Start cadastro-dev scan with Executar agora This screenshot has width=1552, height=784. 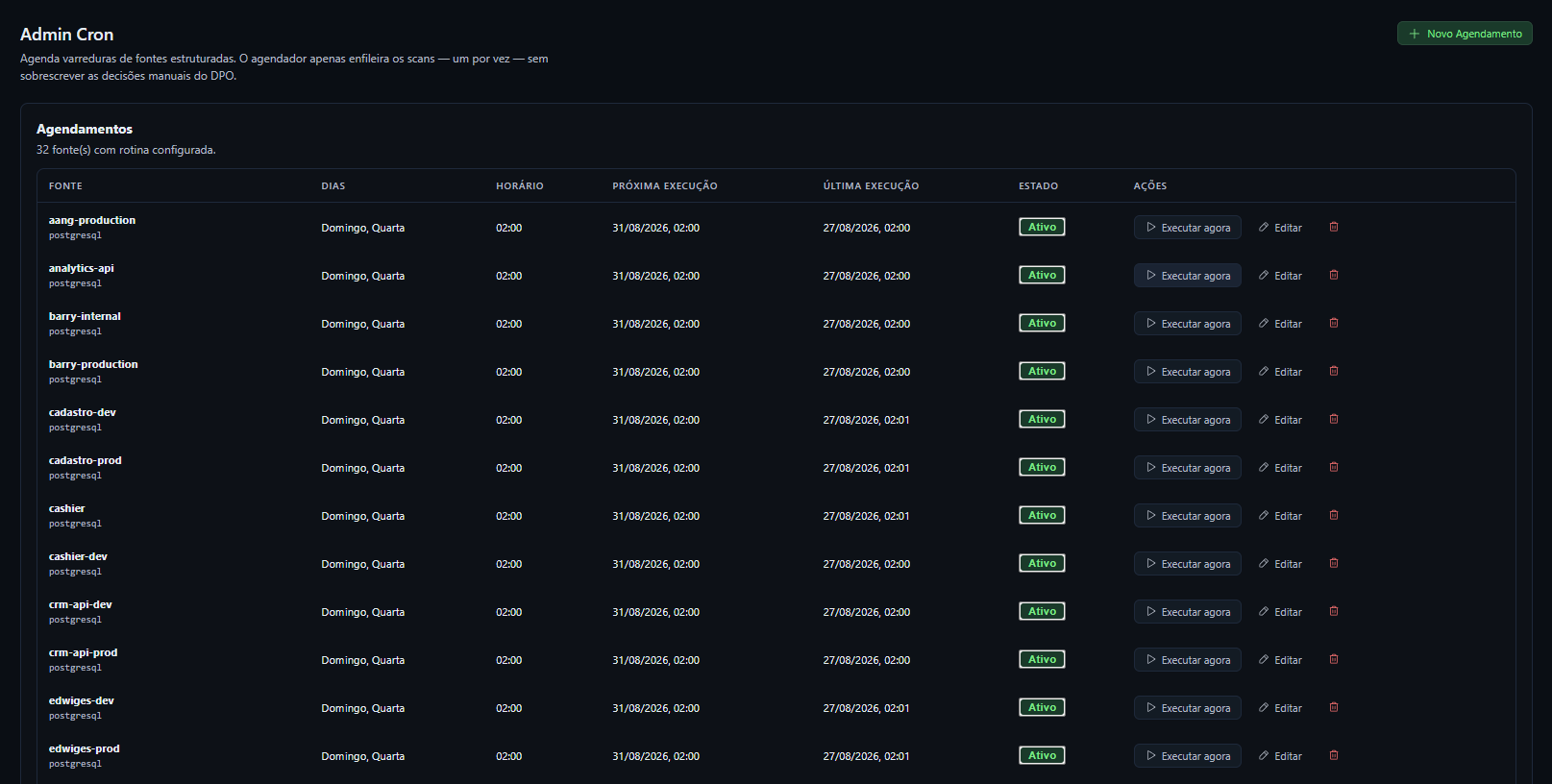click(1188, 420)
